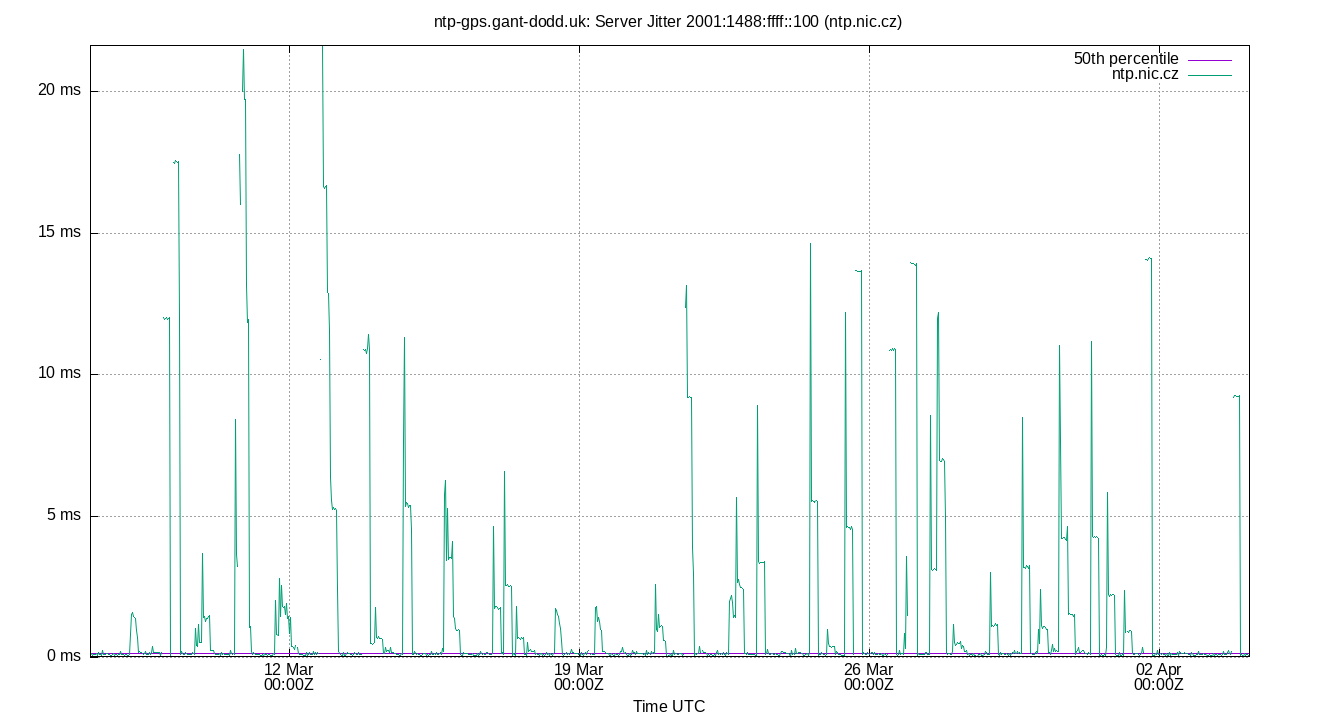The image size is (1340, 720).
Task: Select the 50th percentile legend entry
Action: point(1126,58)
